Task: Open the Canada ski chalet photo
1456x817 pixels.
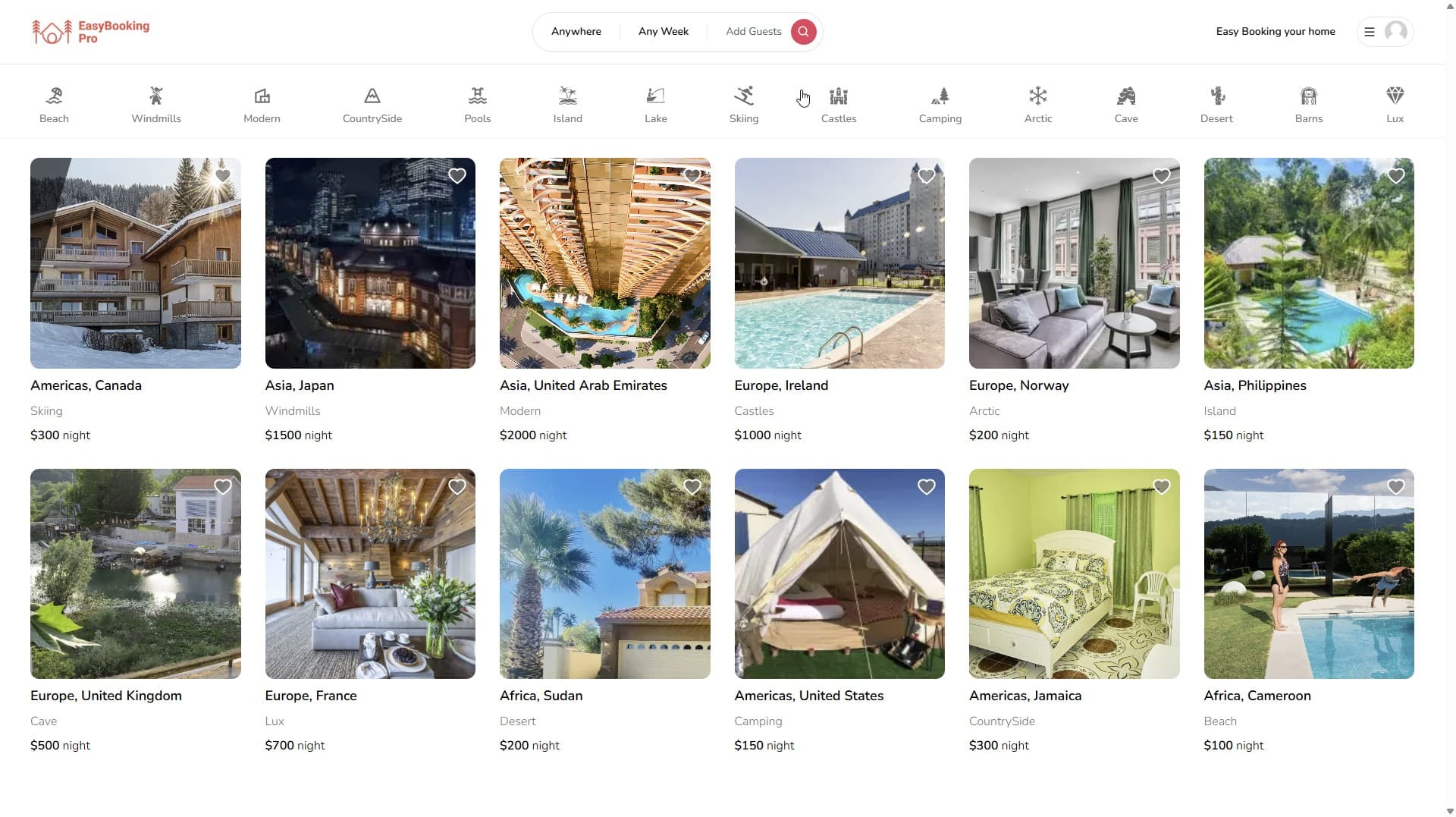Action: tap(136, 263)
